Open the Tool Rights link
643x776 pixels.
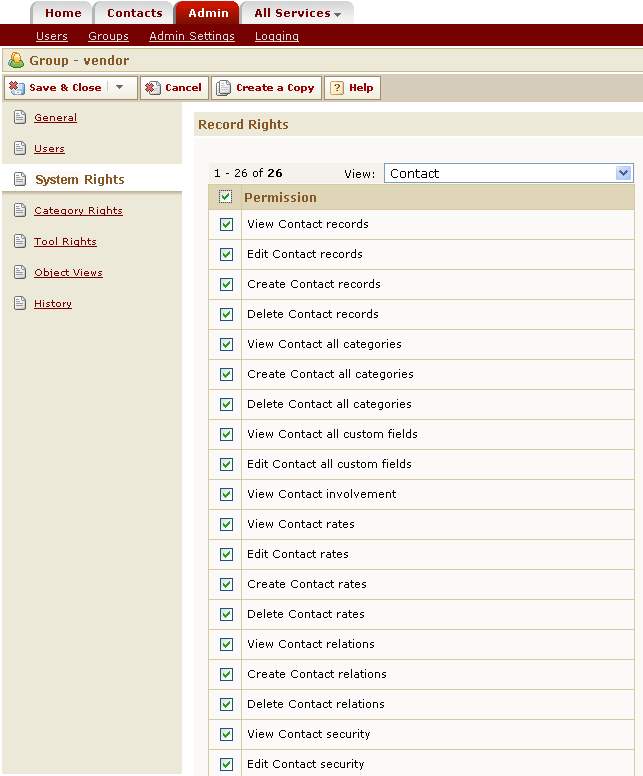click(x=65, y=241)
